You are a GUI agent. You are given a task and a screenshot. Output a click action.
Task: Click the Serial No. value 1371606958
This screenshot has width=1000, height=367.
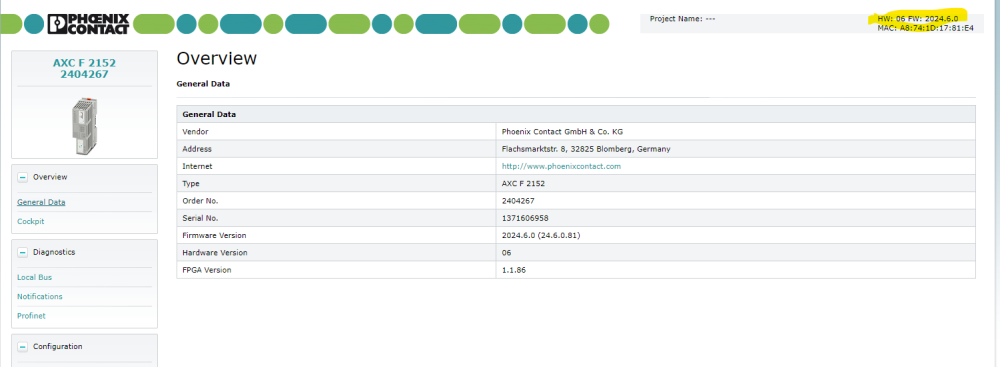[526, 218]
